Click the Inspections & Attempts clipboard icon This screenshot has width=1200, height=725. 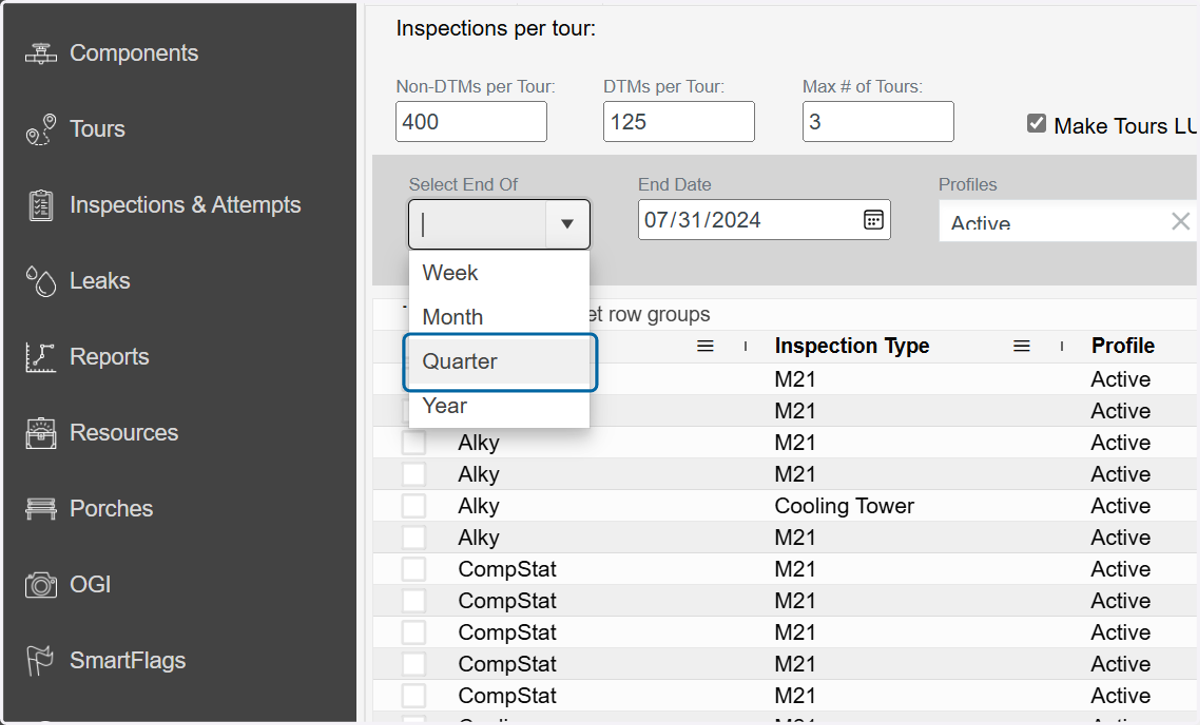click(x=40, y=205)
